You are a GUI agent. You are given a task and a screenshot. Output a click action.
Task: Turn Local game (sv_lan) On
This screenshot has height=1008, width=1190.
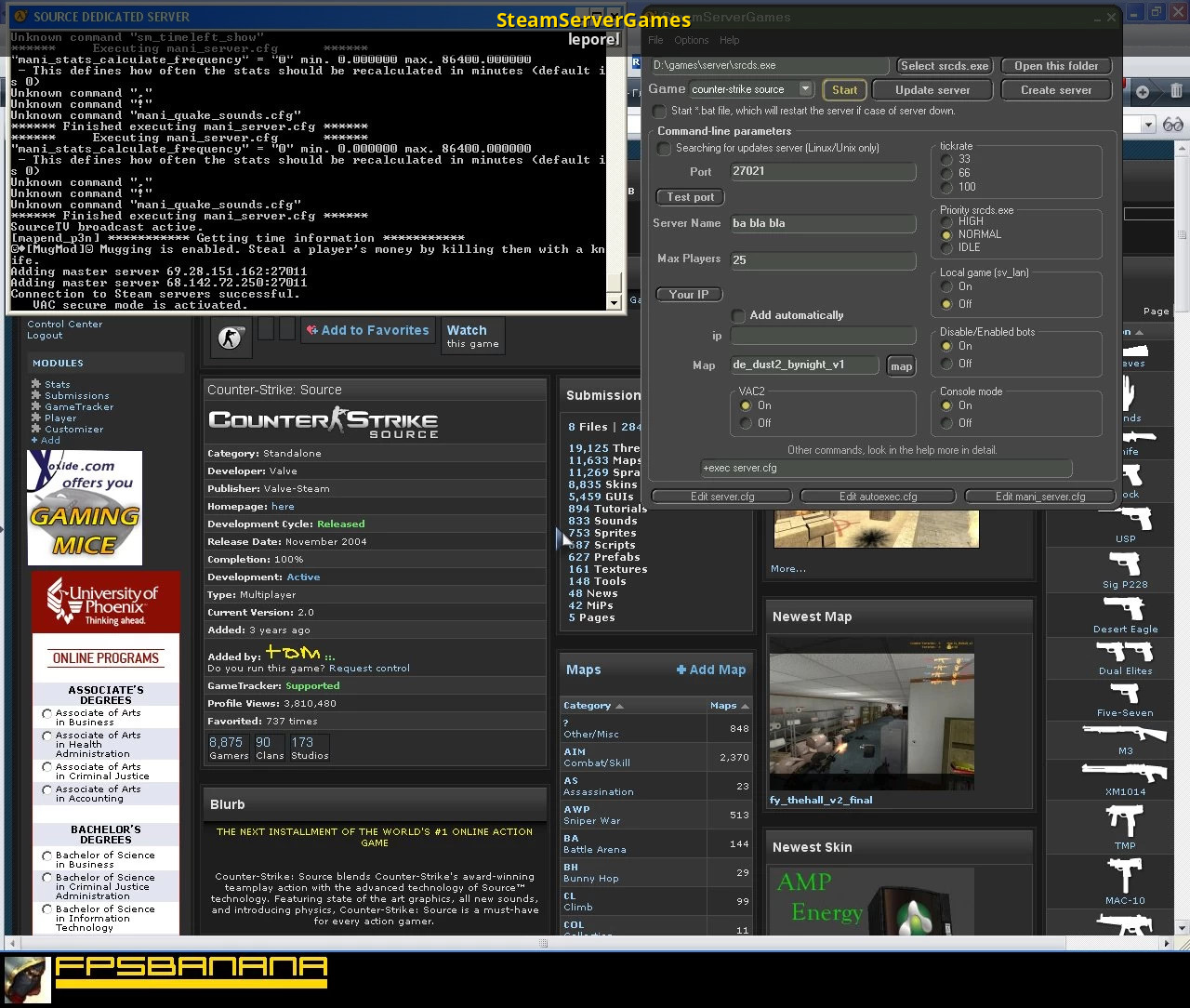(947, 287)
